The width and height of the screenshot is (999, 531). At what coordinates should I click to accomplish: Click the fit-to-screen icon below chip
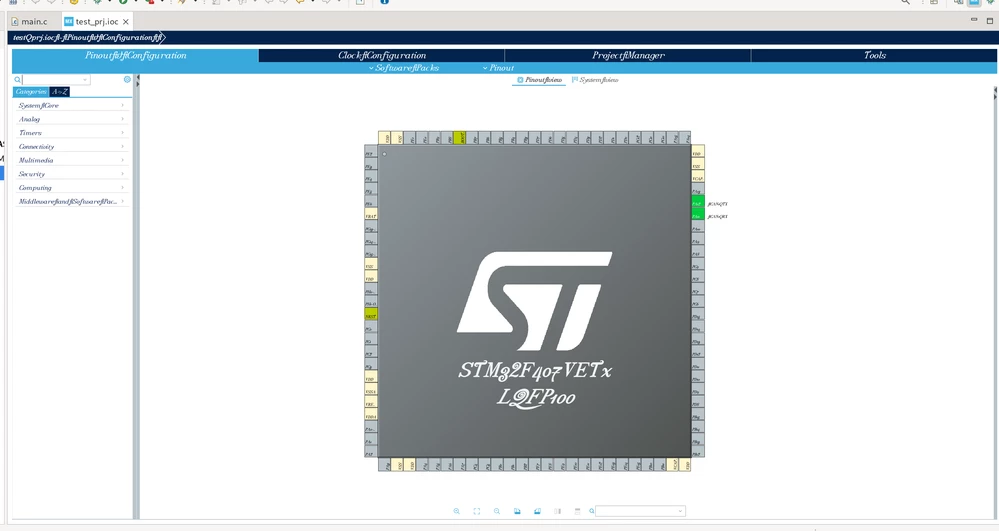click(477, 511)
